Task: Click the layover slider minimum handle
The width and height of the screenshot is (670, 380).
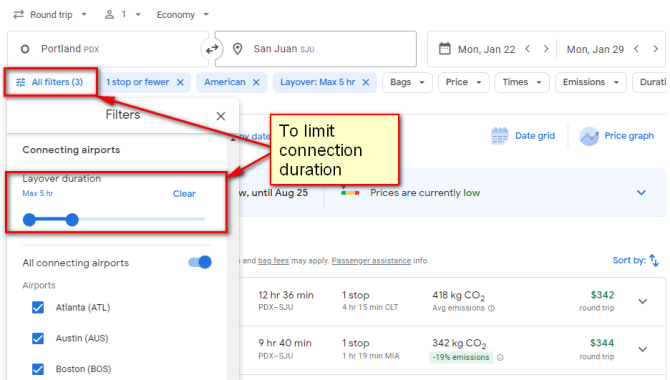Action: [x=29, y=220]
